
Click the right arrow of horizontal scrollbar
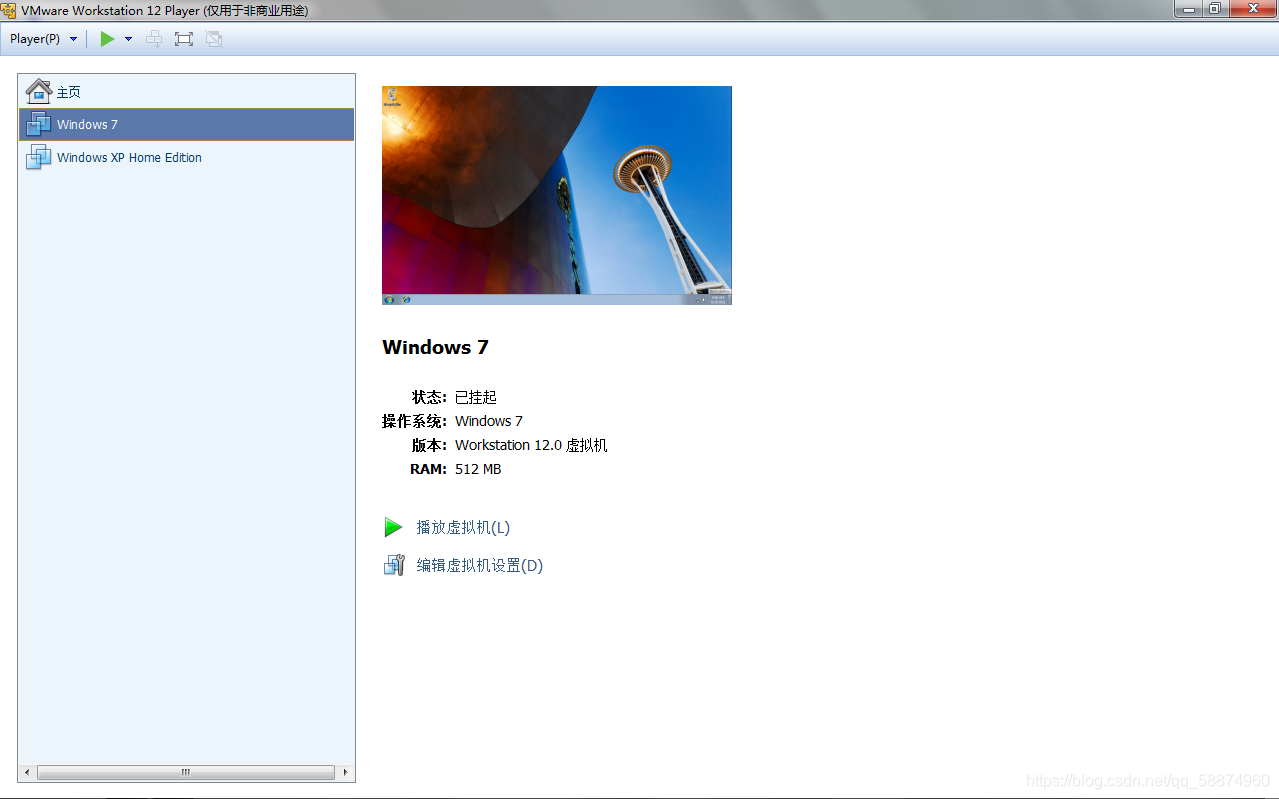click(x=345, y=773)
